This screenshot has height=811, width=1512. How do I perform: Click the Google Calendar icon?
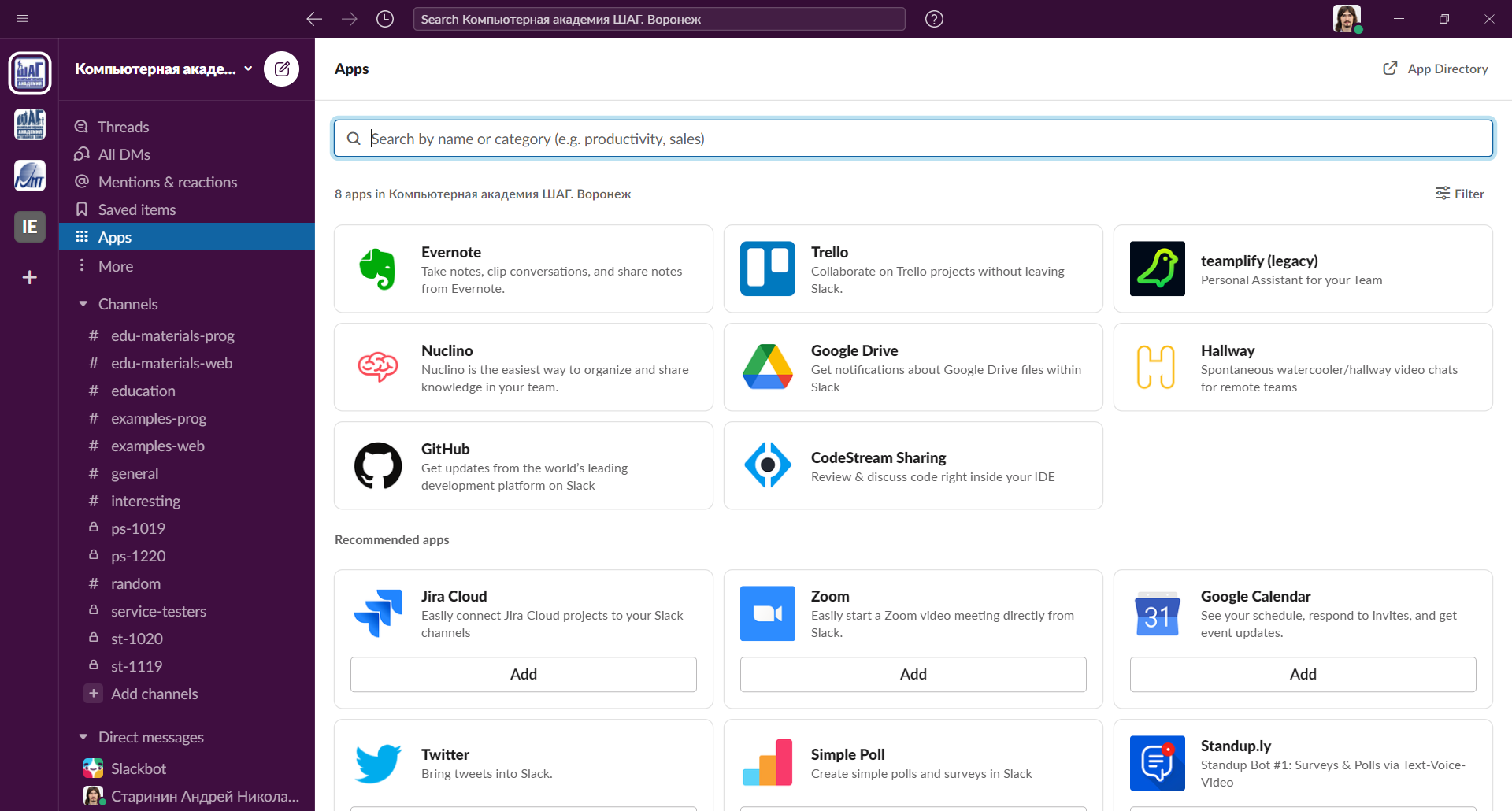click(1158, 613)
